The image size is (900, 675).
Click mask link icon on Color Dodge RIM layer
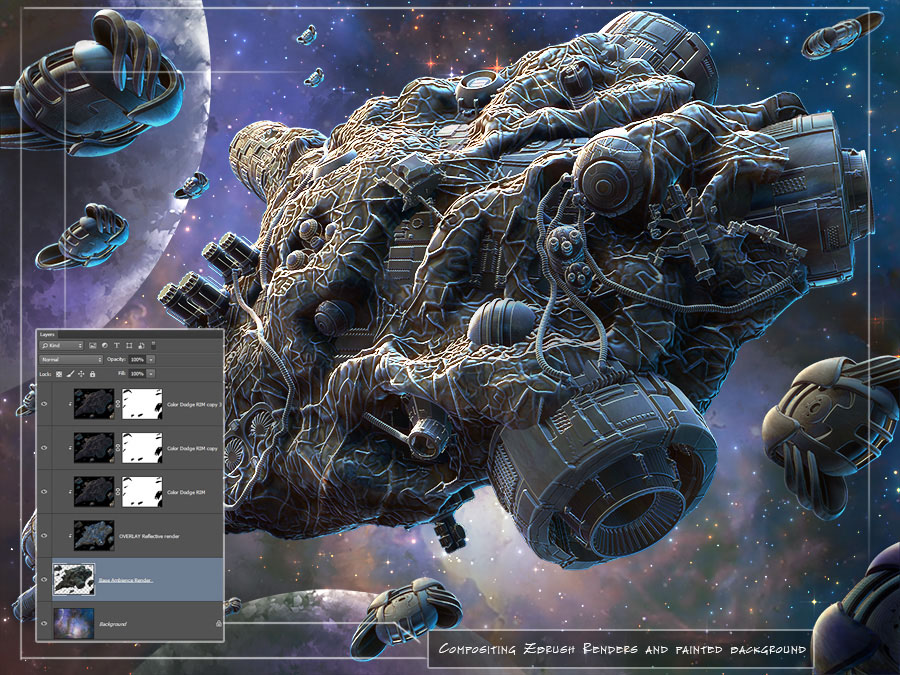pos(118,492)
